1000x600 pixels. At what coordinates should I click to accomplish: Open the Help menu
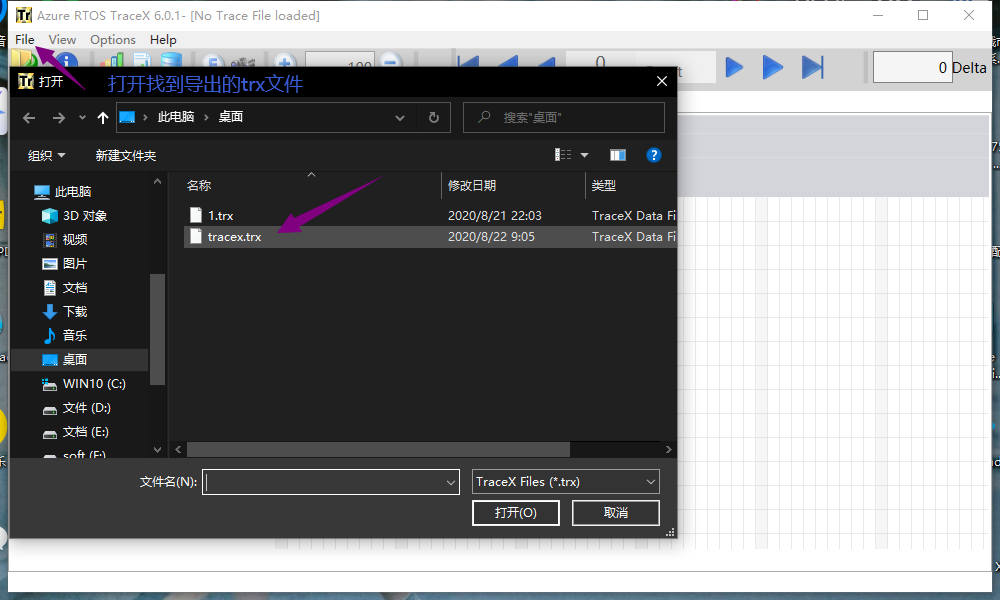coord(163,40)
